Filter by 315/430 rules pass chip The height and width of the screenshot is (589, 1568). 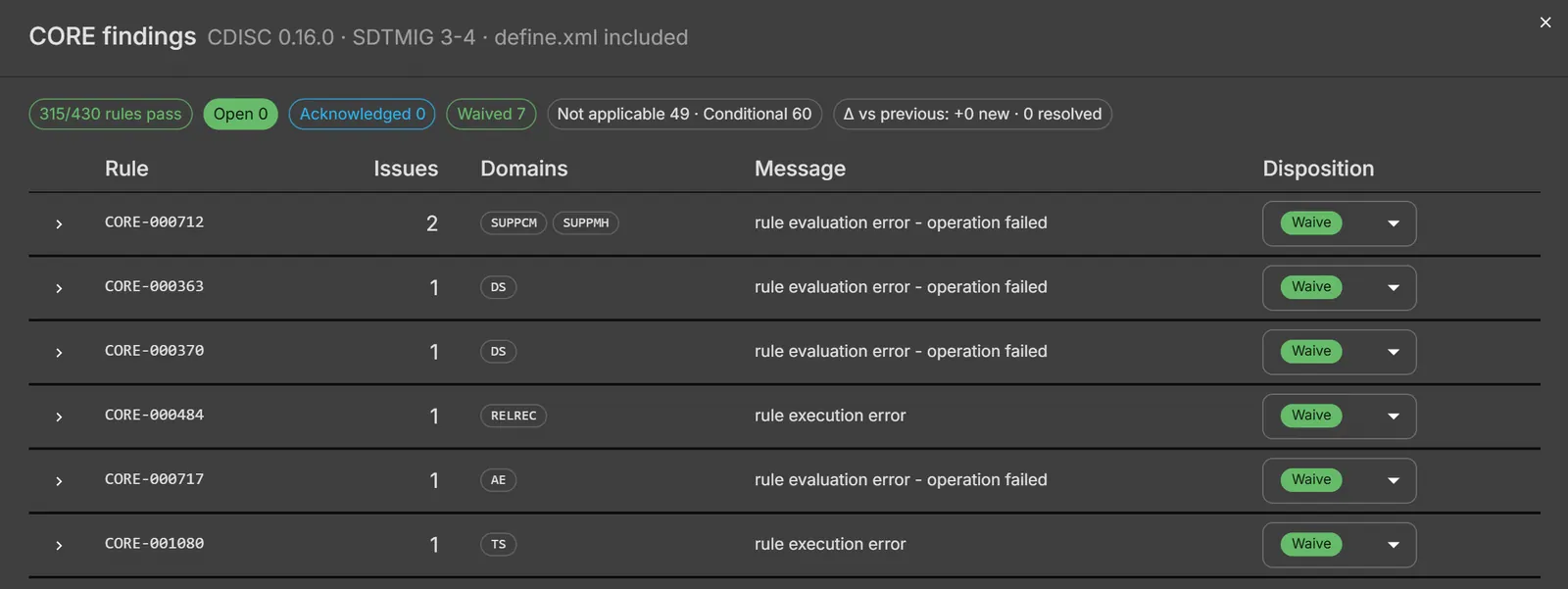tap(111, 114)
